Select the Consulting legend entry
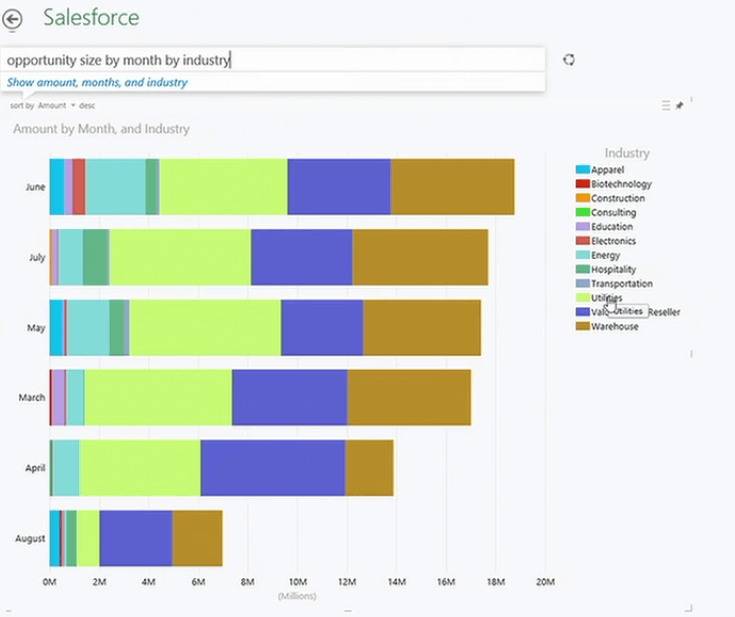This screenshot has height=617, width=735. [x=612, y=212]
